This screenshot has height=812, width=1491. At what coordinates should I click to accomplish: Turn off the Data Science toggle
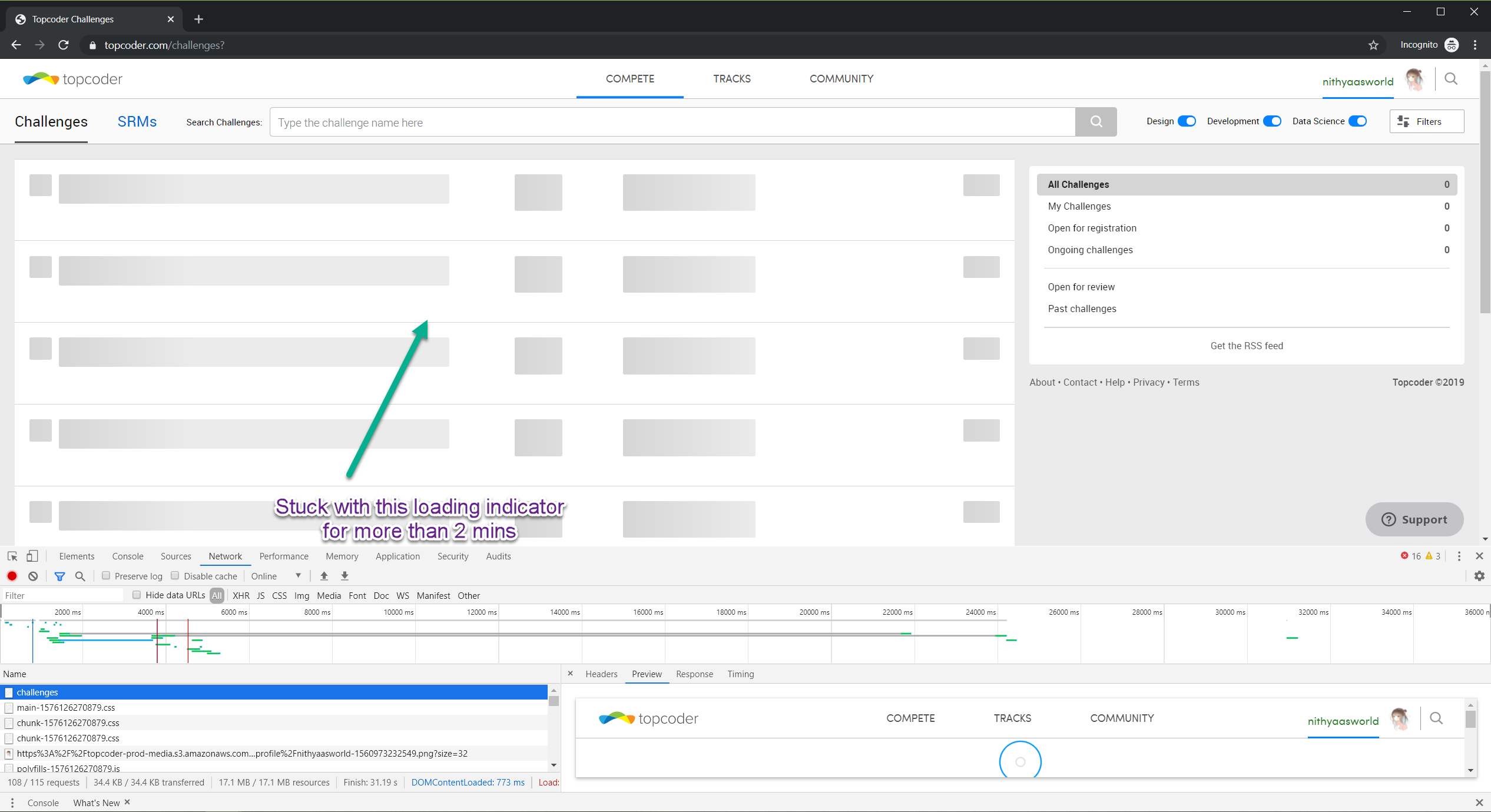pyautogui.click(x=1357, y=121)
